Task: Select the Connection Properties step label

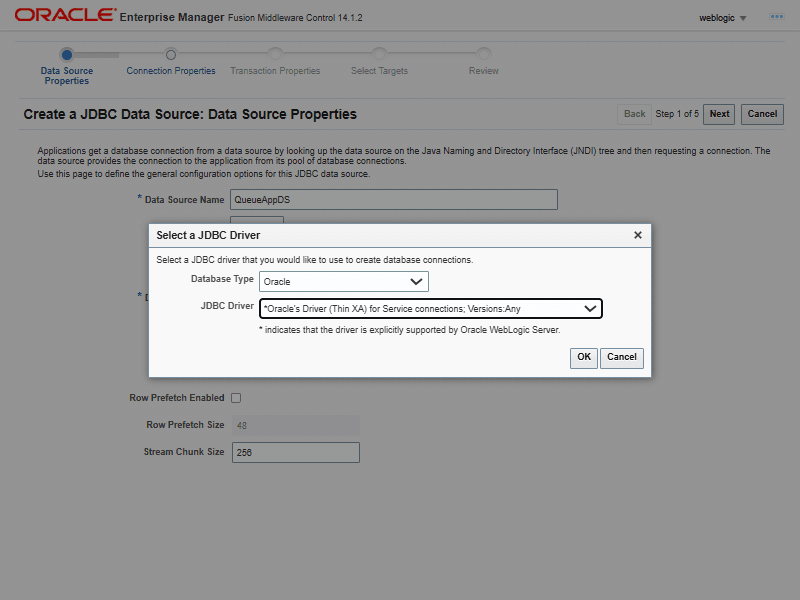Action: [171, 71]
